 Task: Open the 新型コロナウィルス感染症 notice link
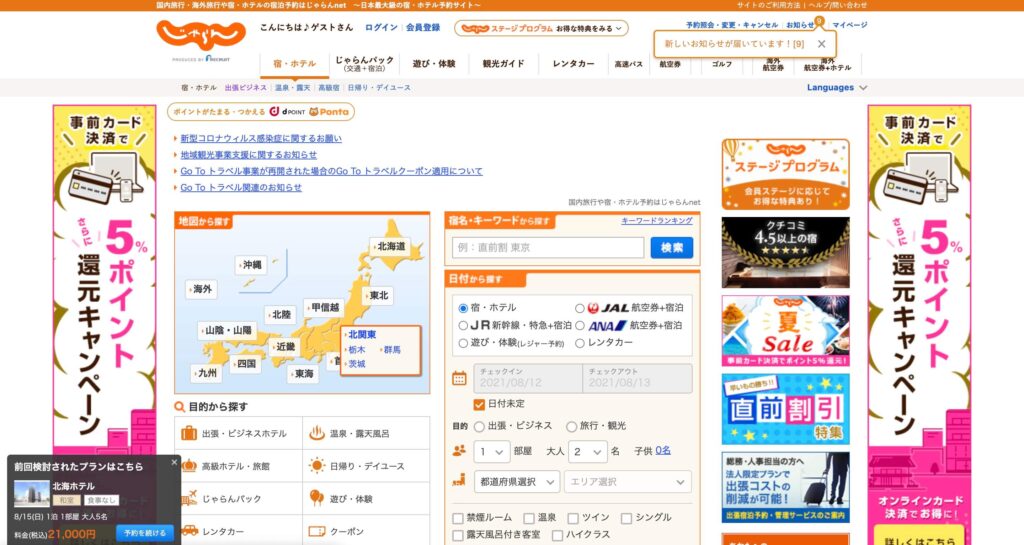point(260,139)
